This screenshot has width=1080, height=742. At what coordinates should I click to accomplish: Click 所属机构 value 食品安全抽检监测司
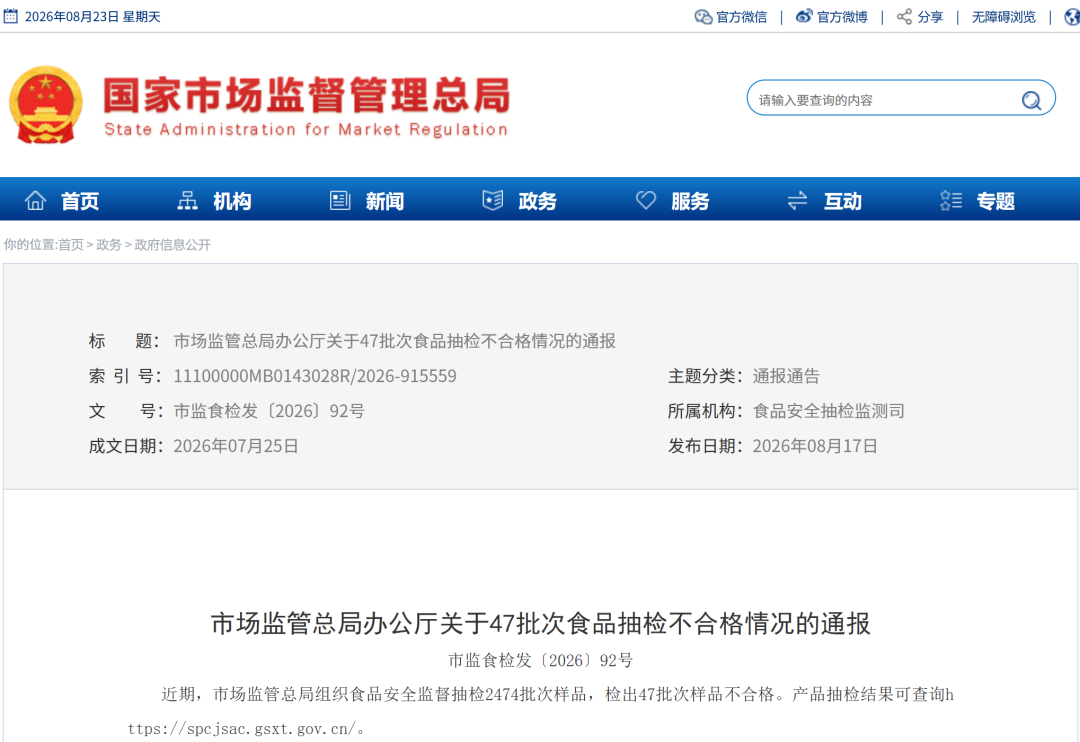(829, 411)
